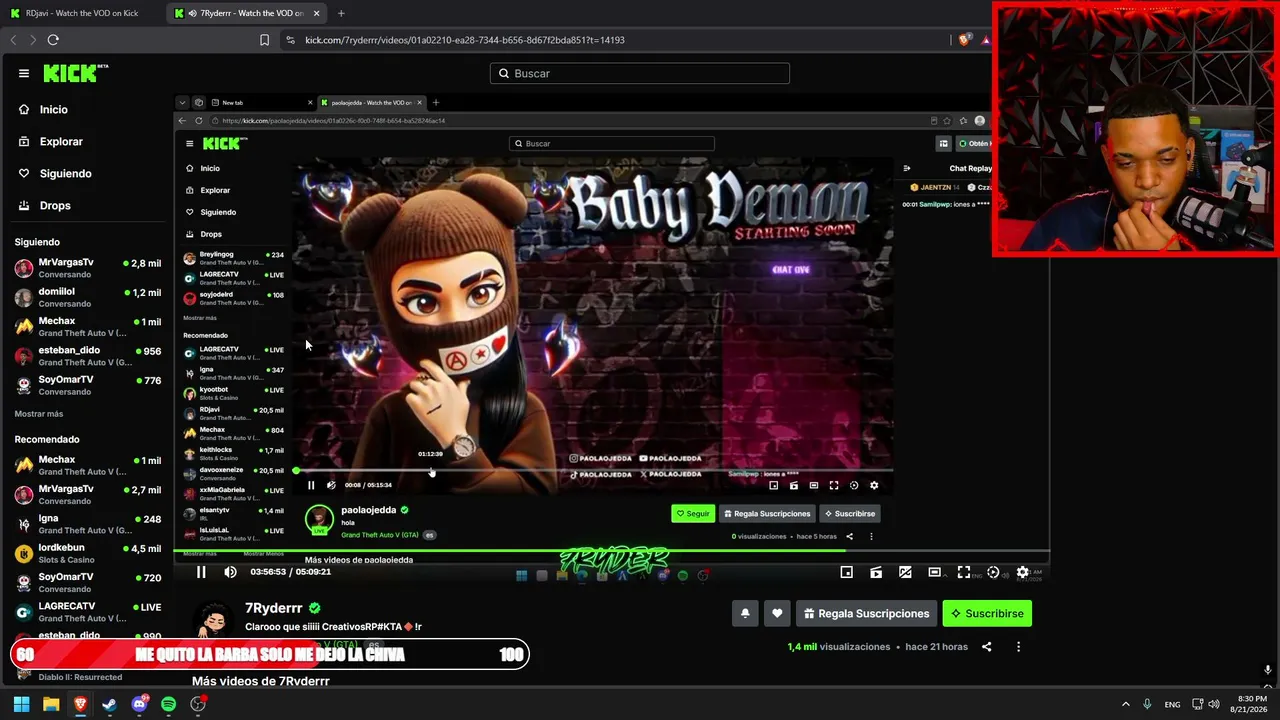The image size is (1280, 720).
Task: Click the "1,4 mil visualizaciones" text
Action: click(x=839, y=647)
